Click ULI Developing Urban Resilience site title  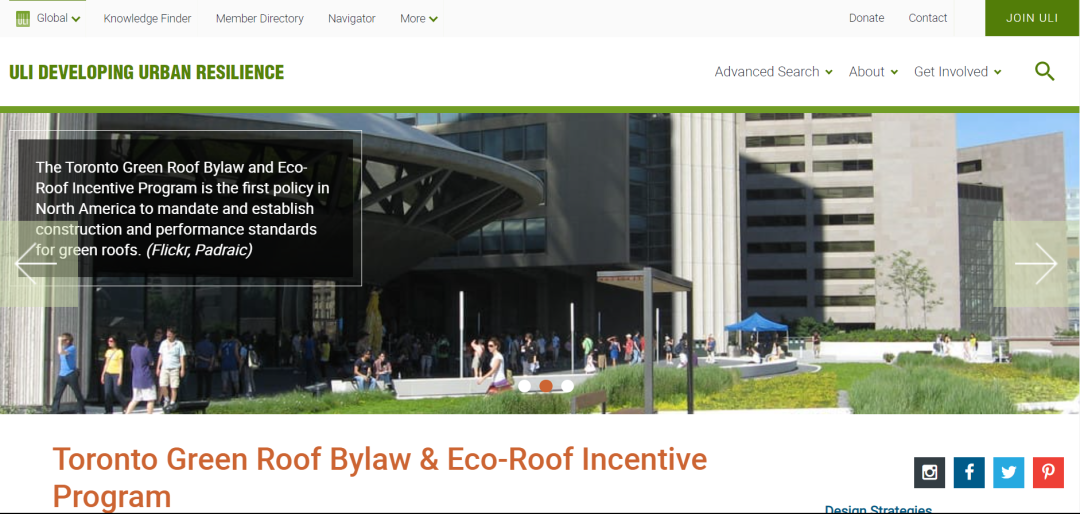coord(147,72)
